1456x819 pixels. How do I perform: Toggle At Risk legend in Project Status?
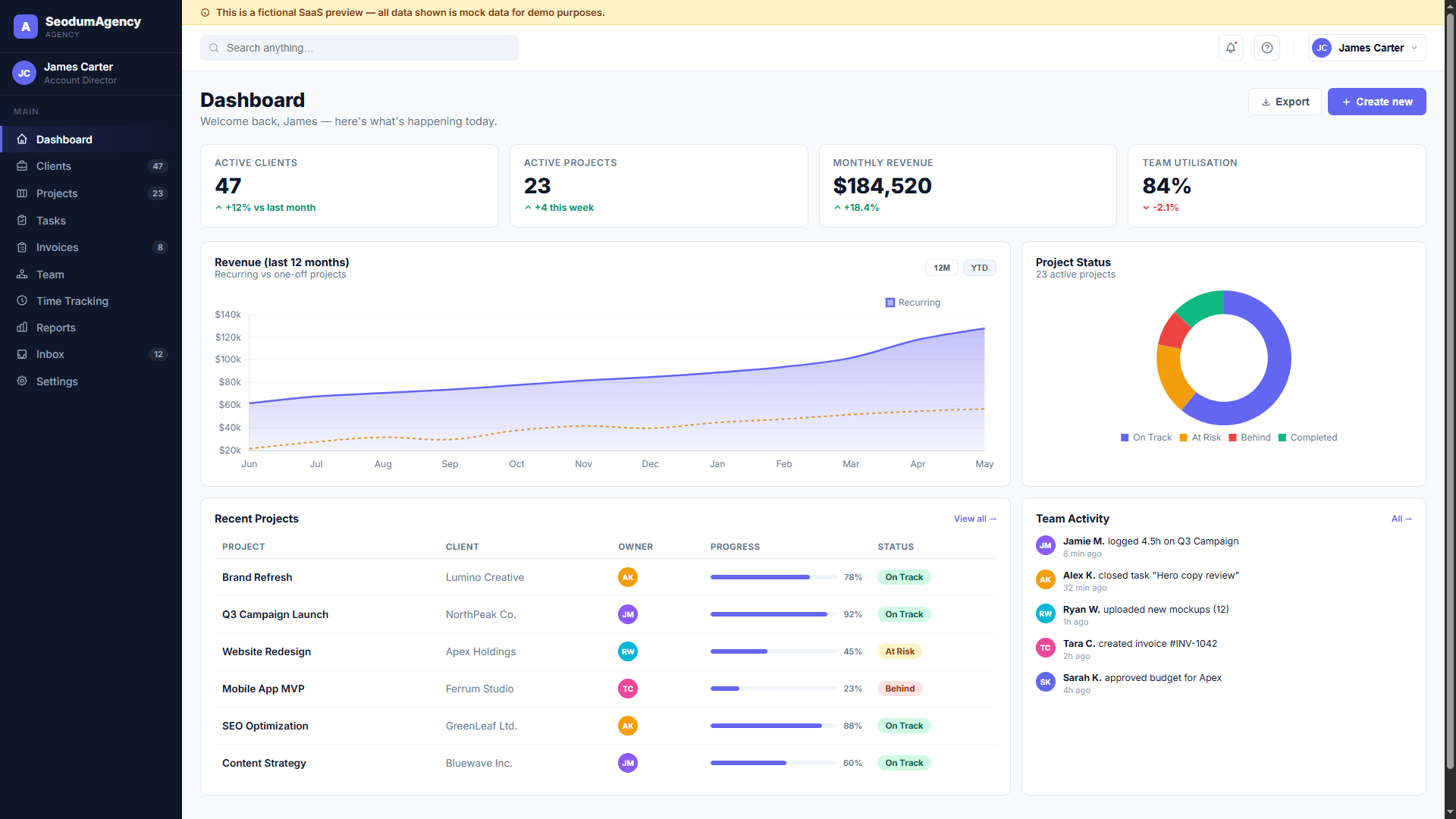1200,438
